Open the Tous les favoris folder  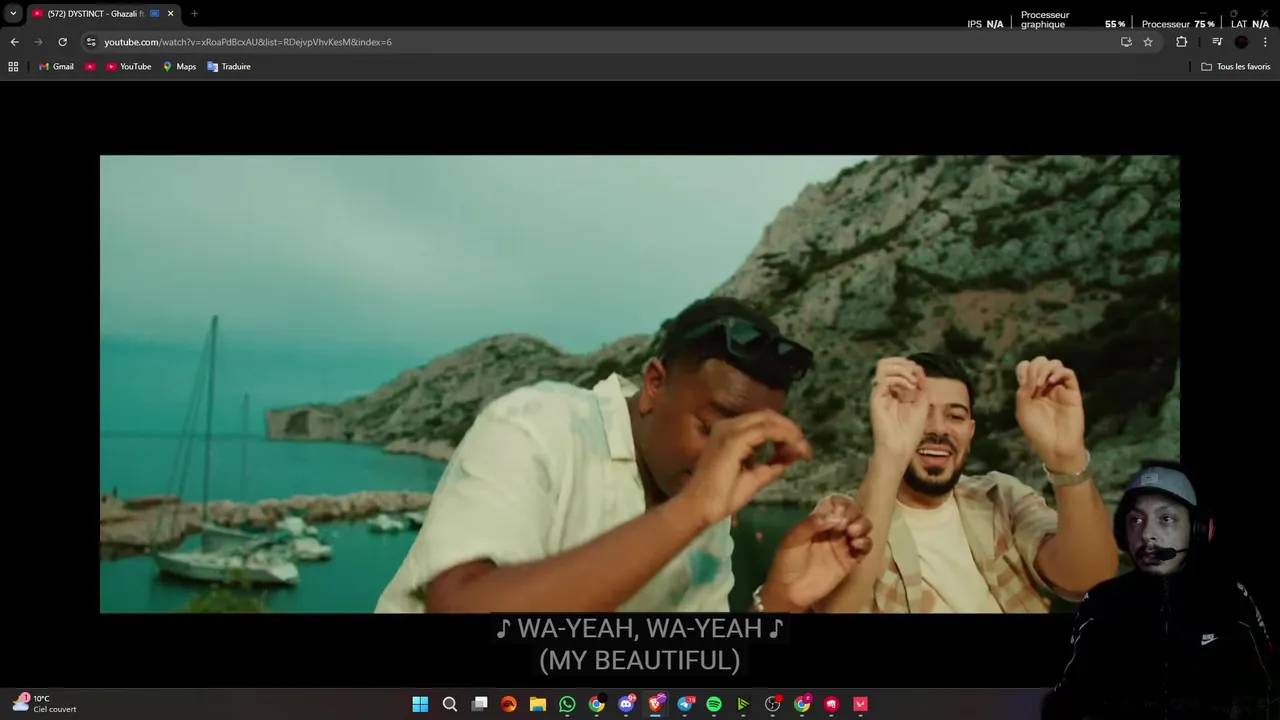pyautogui.click(x=1236, y=66)
